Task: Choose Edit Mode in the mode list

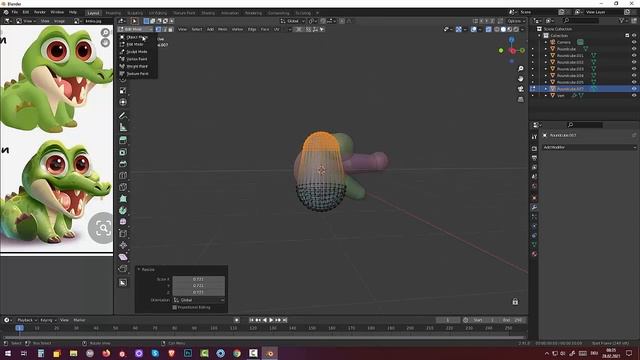Action: (137, 44)
